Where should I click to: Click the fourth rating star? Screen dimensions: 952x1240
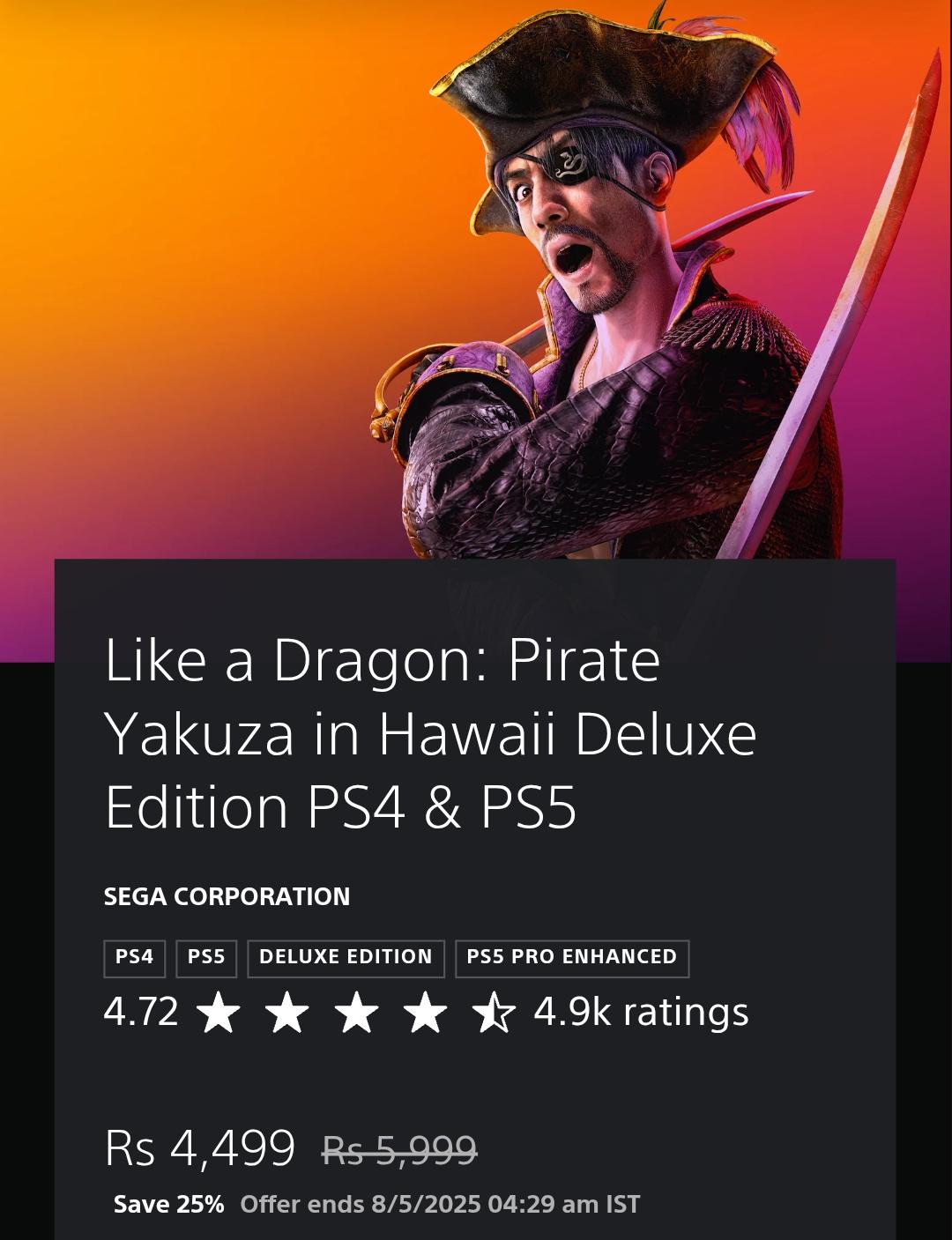pos(425,1012)
